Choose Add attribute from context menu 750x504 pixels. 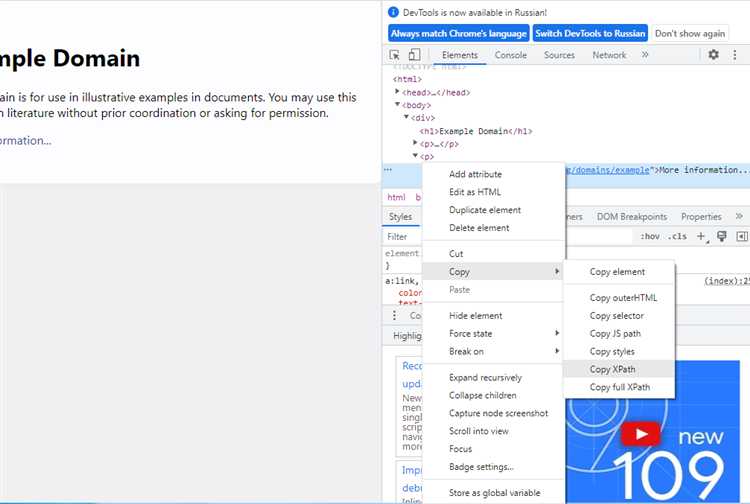pos(493,175)
